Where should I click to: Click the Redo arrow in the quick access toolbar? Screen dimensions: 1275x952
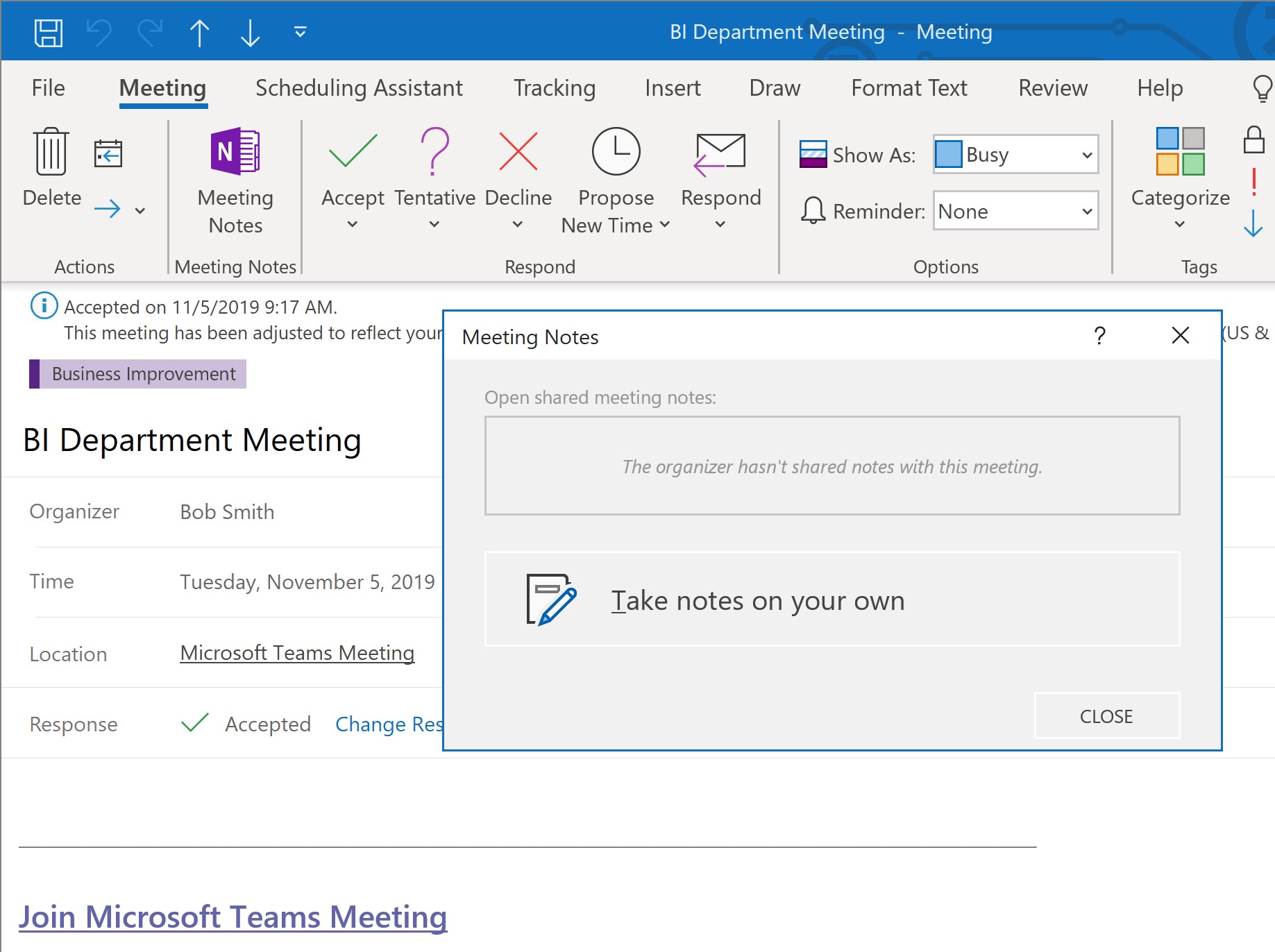click(149, 33)
